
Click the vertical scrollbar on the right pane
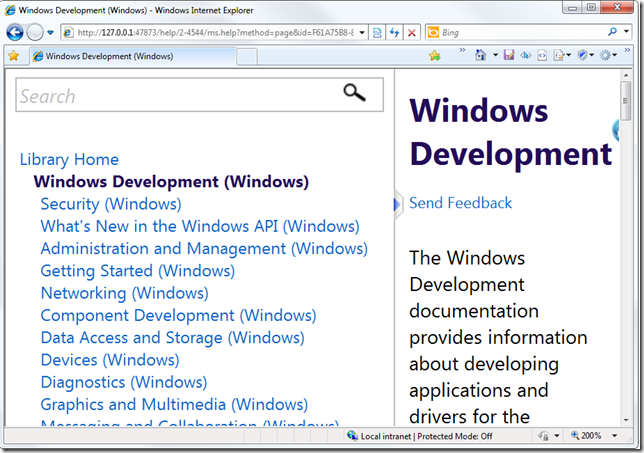coord(626,250)
